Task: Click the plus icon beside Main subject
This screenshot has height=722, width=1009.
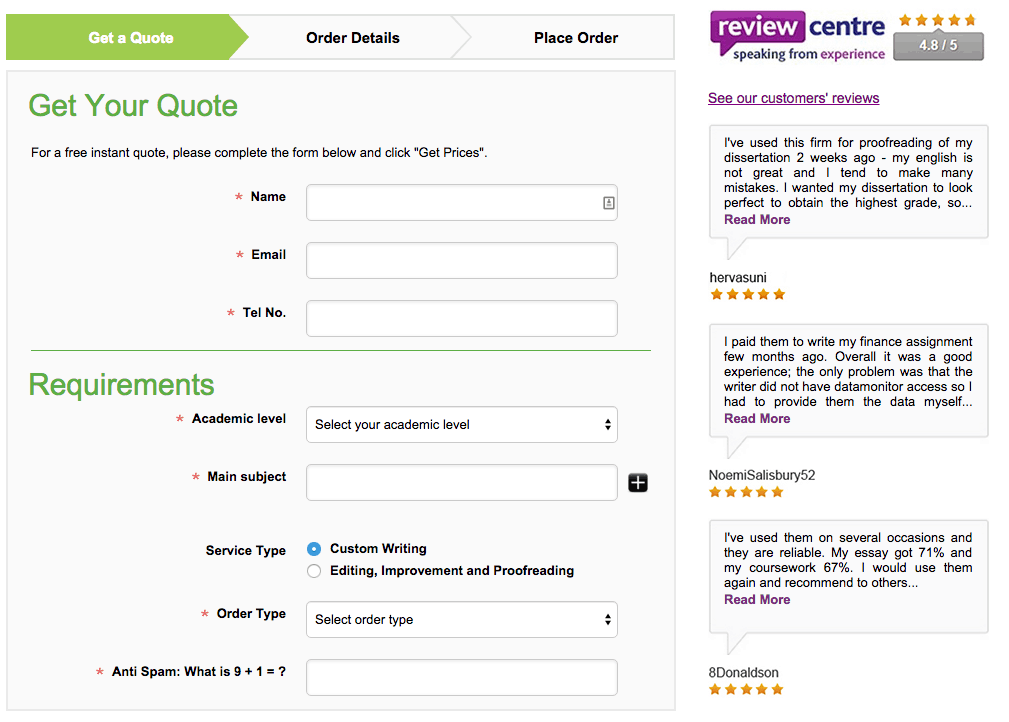Action: click(638, 483)
